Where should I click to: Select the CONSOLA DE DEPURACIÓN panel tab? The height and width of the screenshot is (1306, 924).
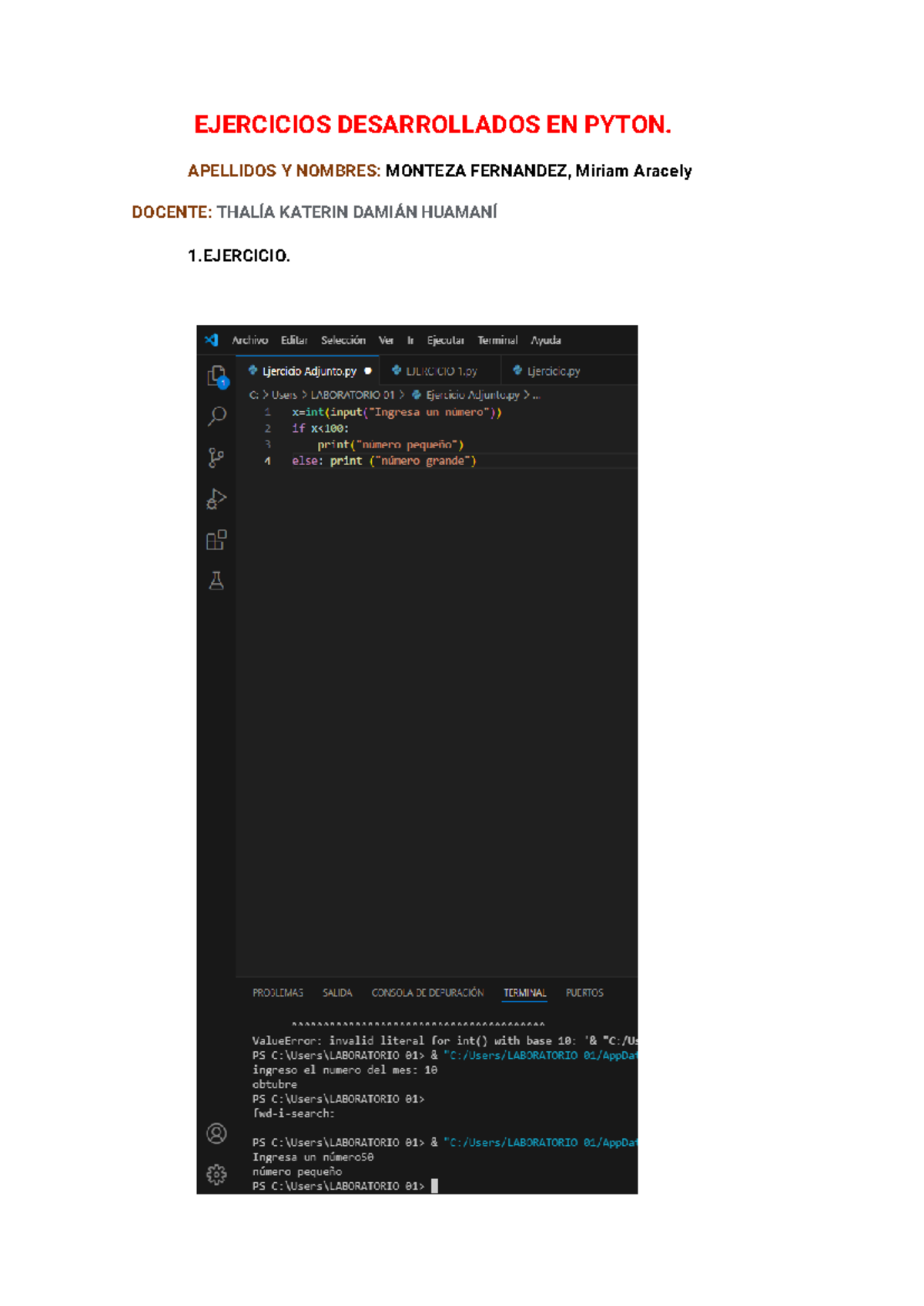pos(427,993)
